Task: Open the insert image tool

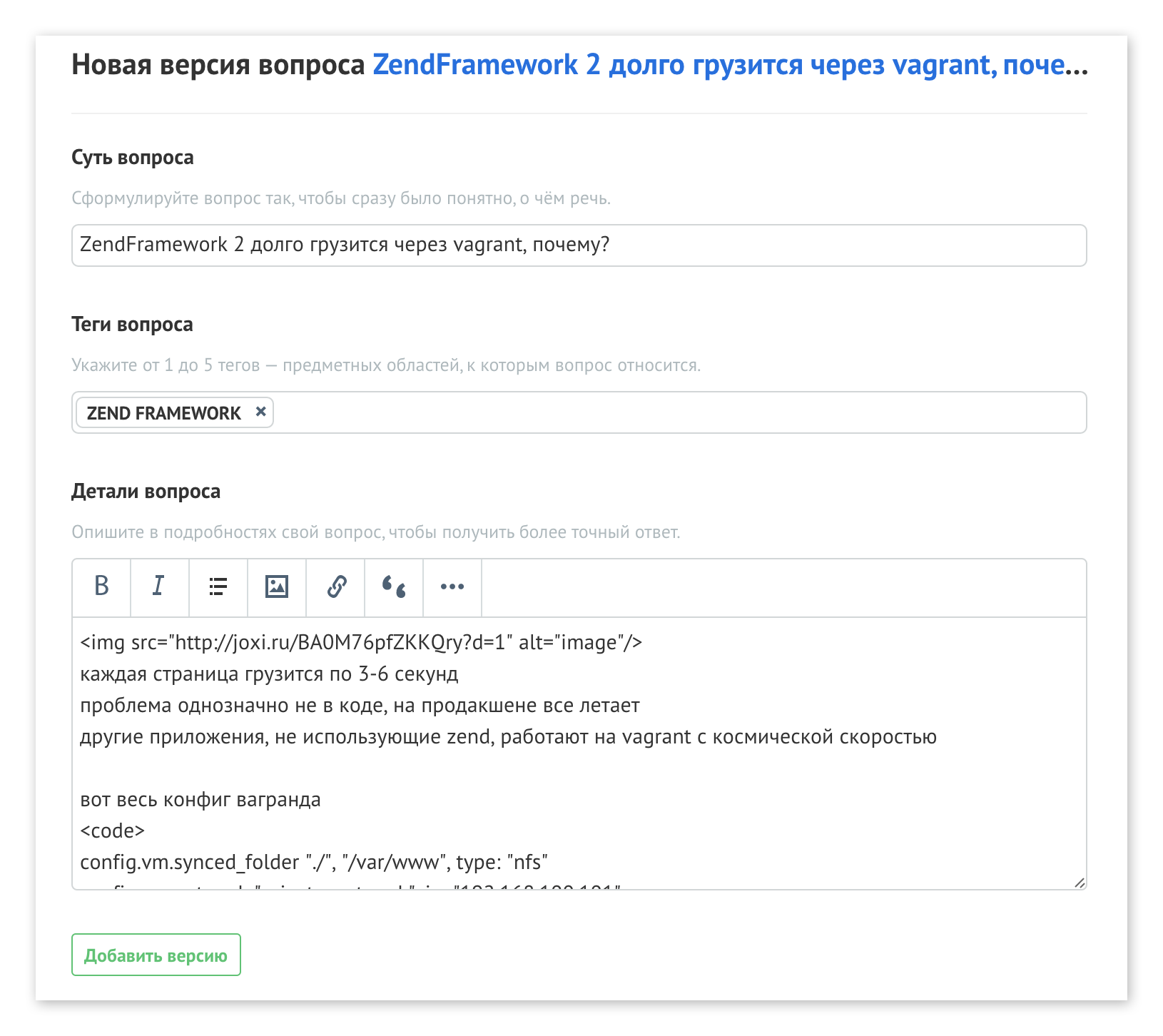Action: coord(276,587)
